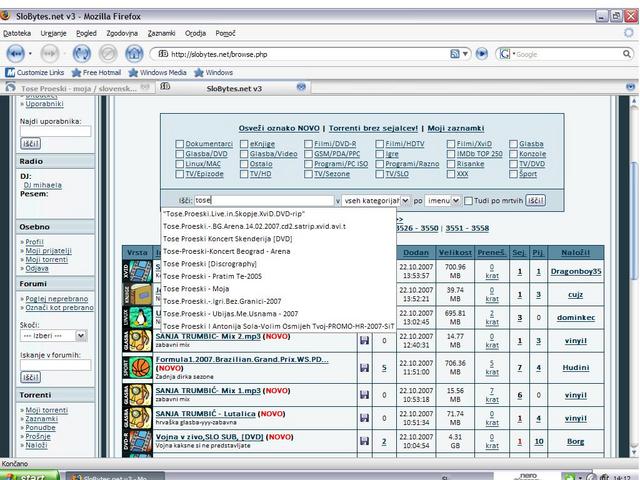640x480 pixels.
Task: Check the Filmi/DVD-R checkbox
Action: click(308, 144)
